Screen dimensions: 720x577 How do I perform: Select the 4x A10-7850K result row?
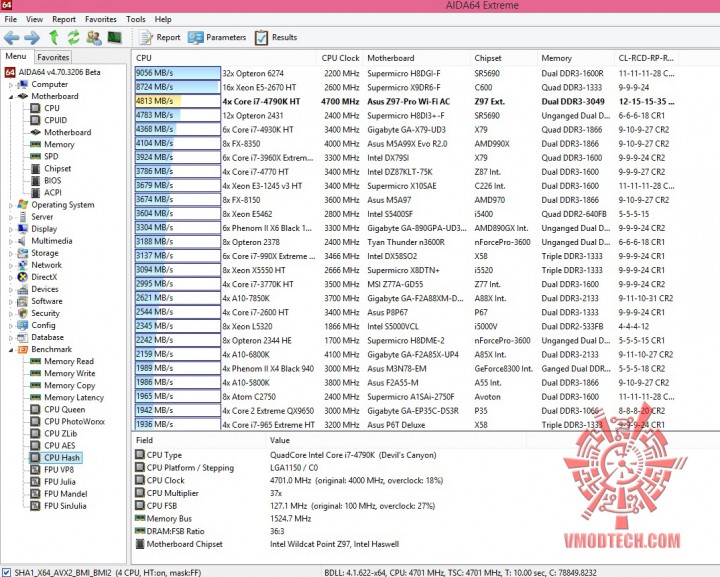click(404, 298)
